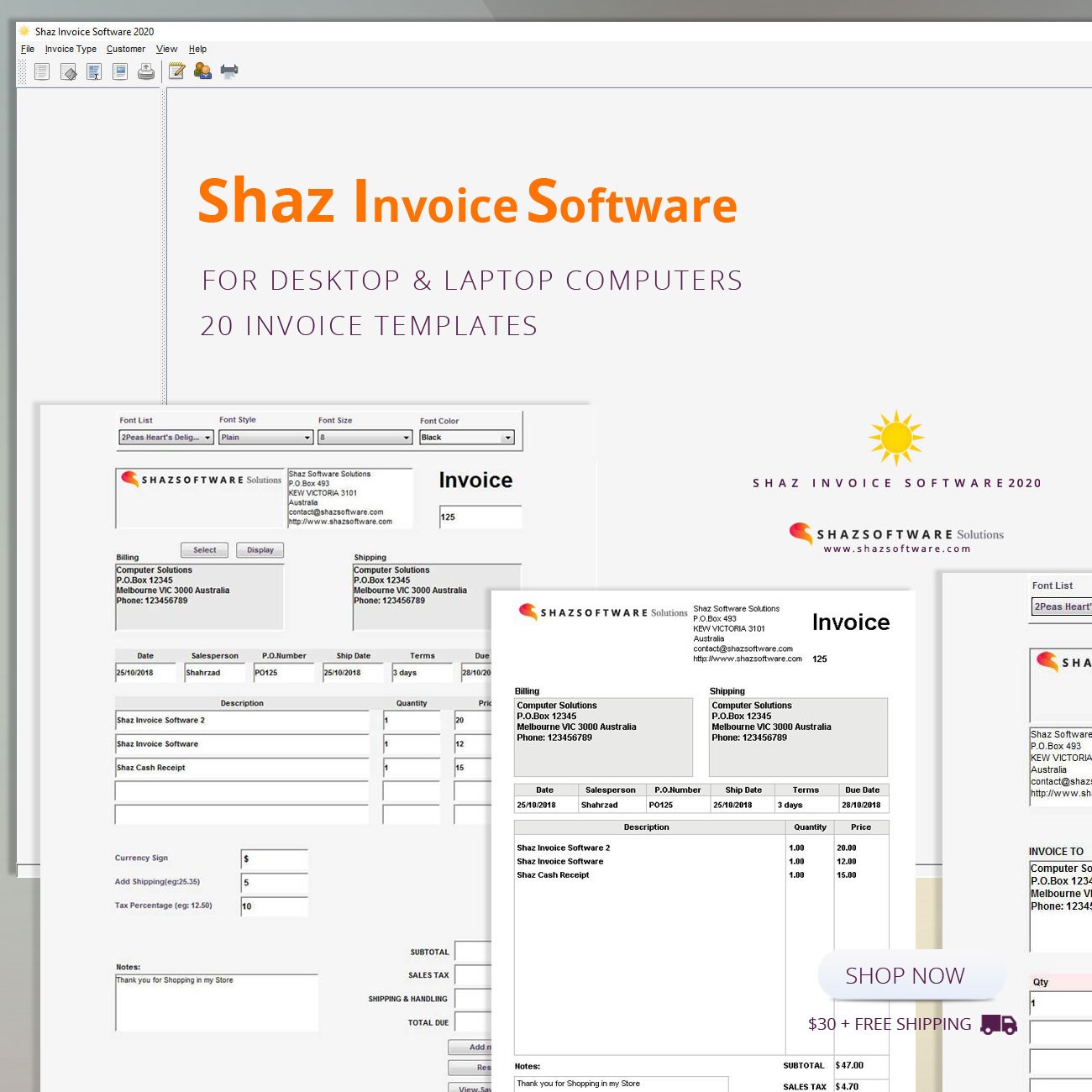Expand the Font Style dropdown showing Plain
This screenshot has height=1092, width=1092.
click(x=266, y=438)
